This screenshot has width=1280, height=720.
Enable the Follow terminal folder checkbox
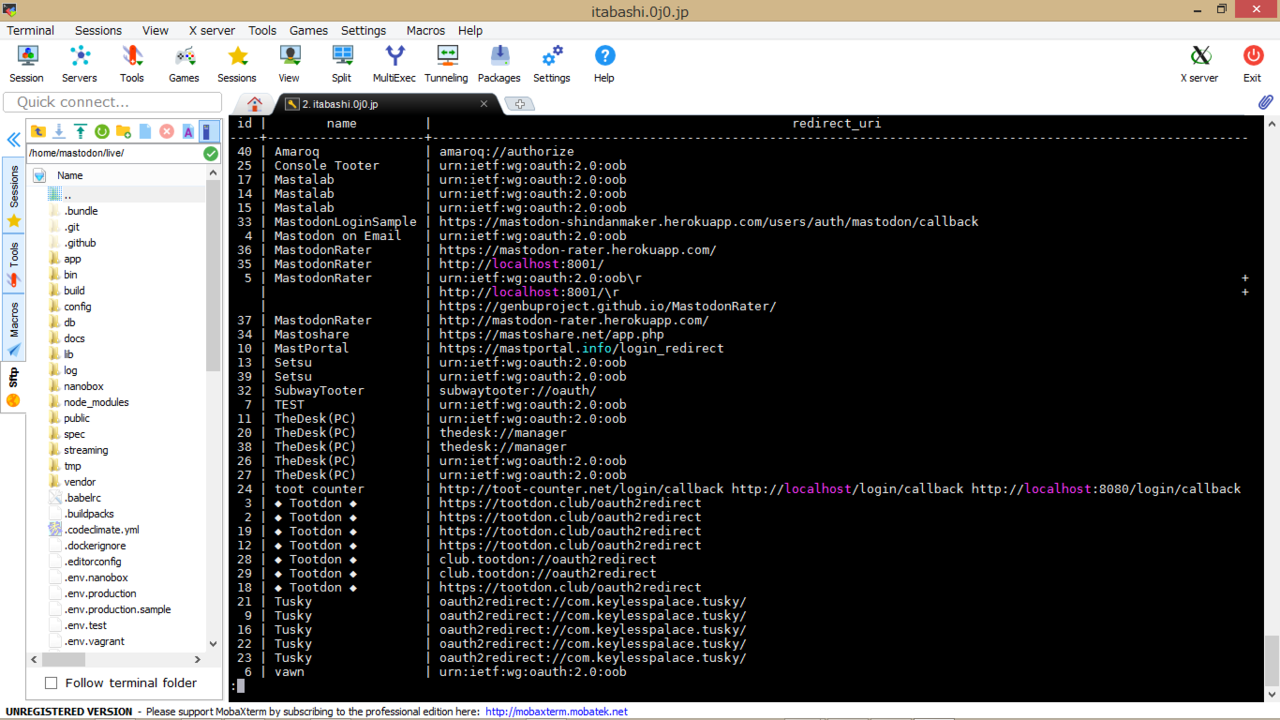(x=51, y=683)
